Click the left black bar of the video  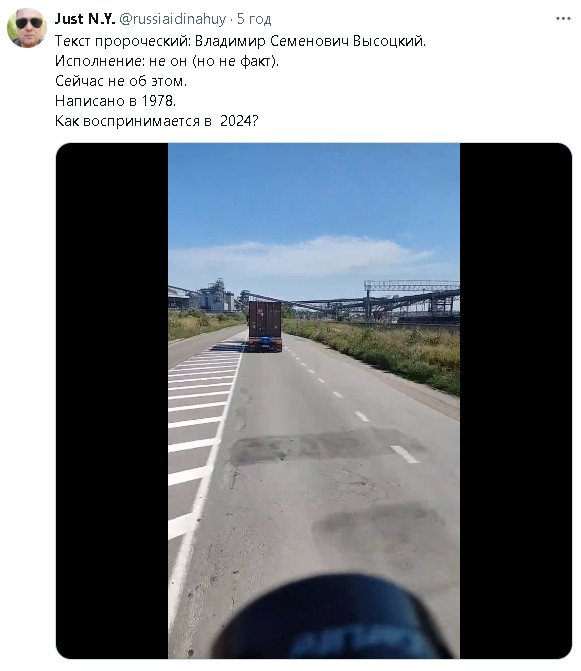tap(112, 401)
